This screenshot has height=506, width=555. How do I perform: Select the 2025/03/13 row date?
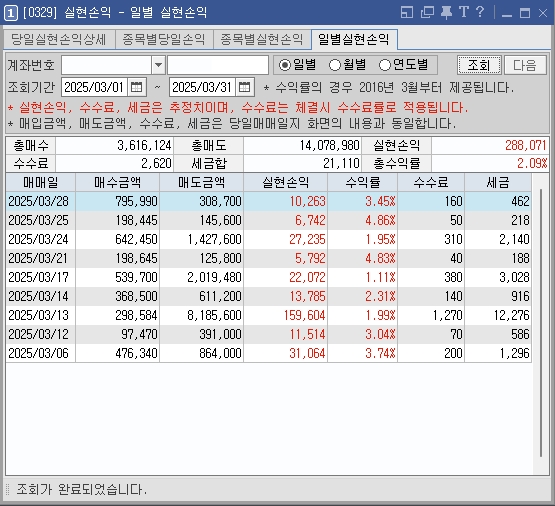39,315
